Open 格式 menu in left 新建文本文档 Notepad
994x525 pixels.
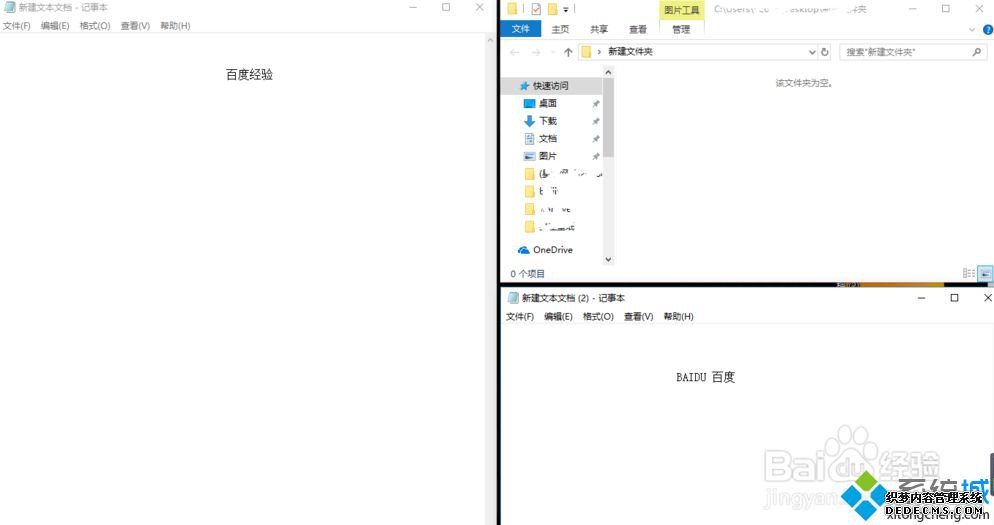tap(95, 26)
